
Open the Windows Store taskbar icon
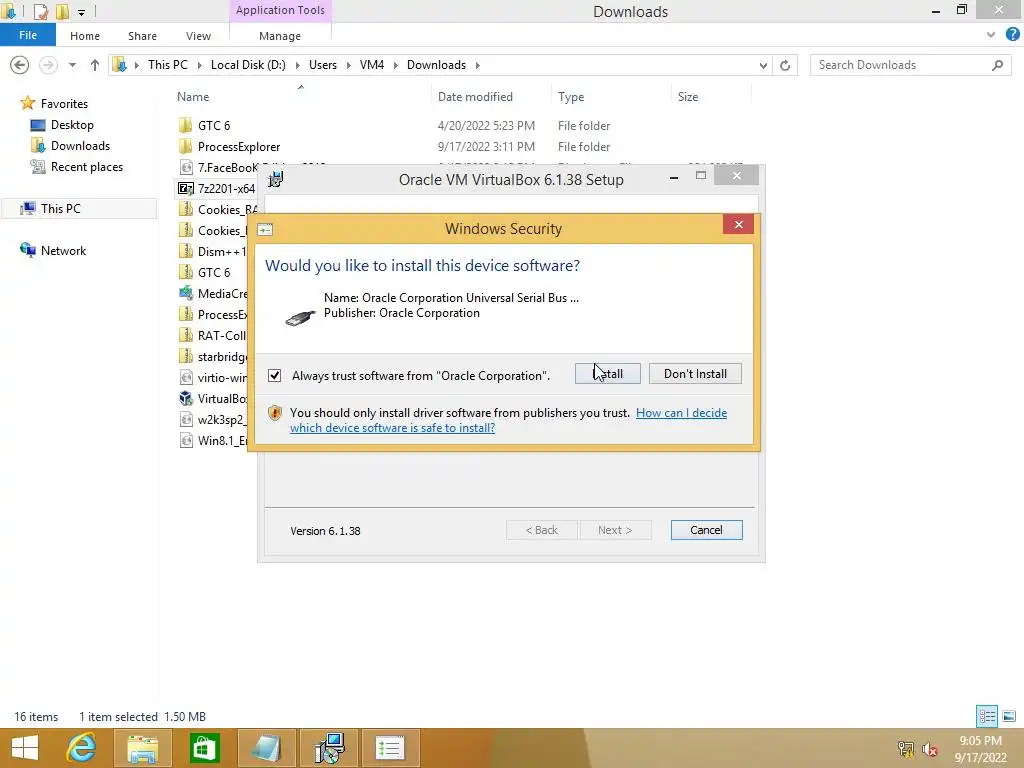204,748
